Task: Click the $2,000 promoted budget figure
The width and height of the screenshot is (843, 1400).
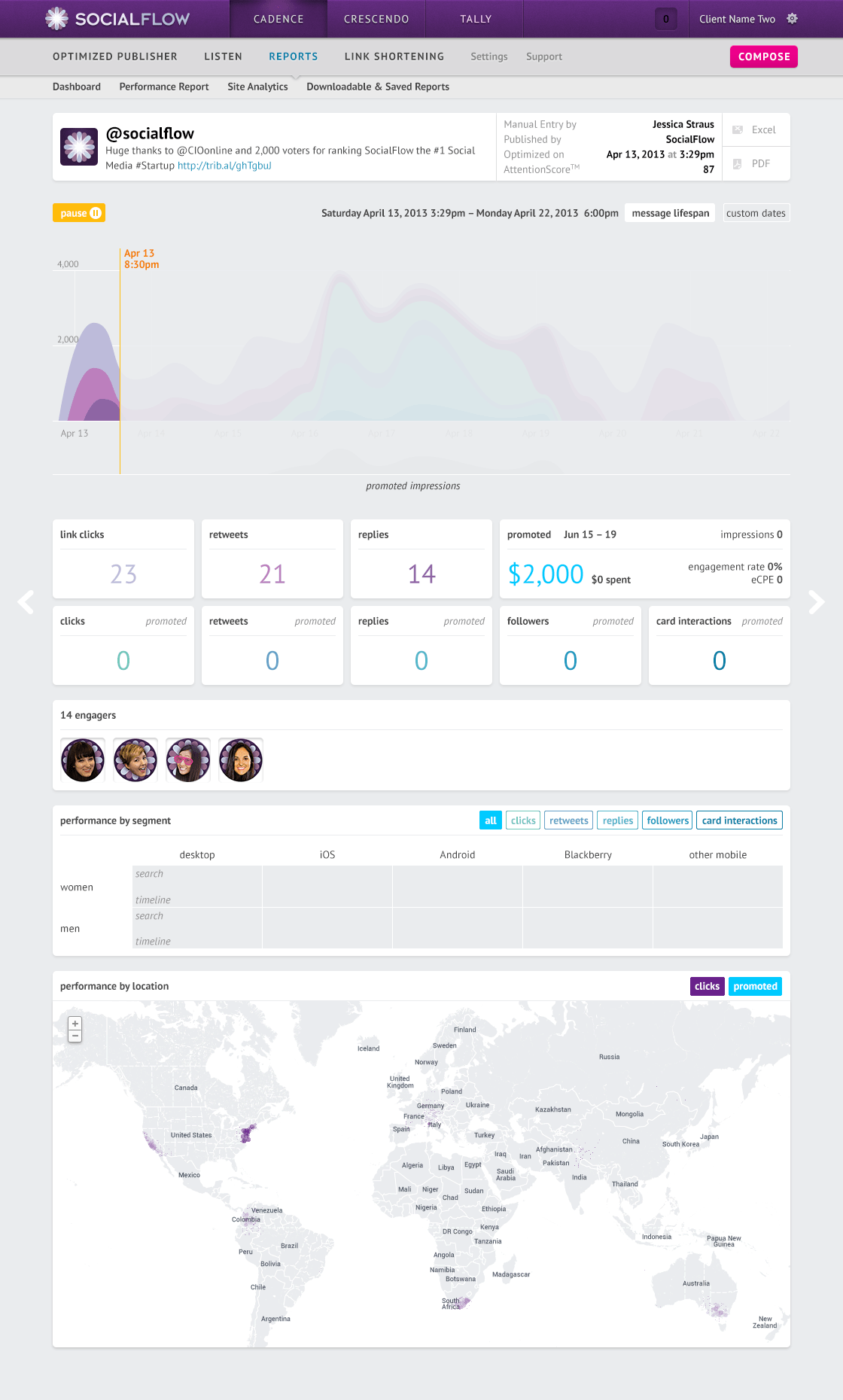Action: pyautogui.click(x=546, y=574)
